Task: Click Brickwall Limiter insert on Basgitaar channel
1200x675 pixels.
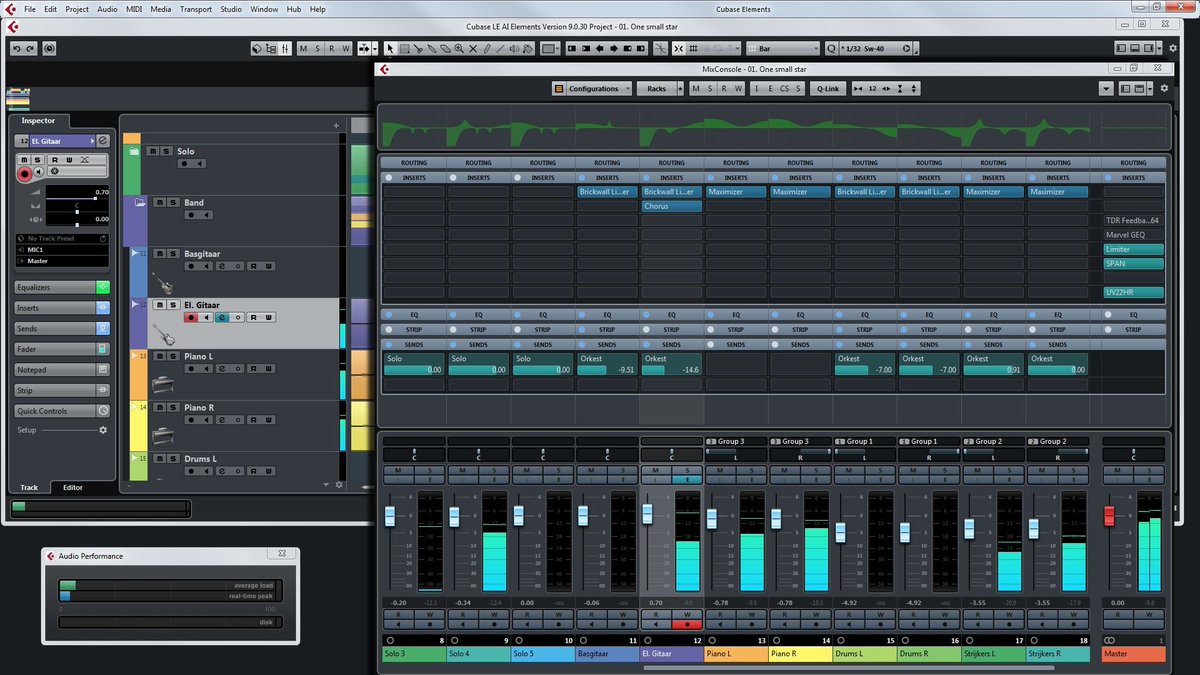Action: [607, 191]
